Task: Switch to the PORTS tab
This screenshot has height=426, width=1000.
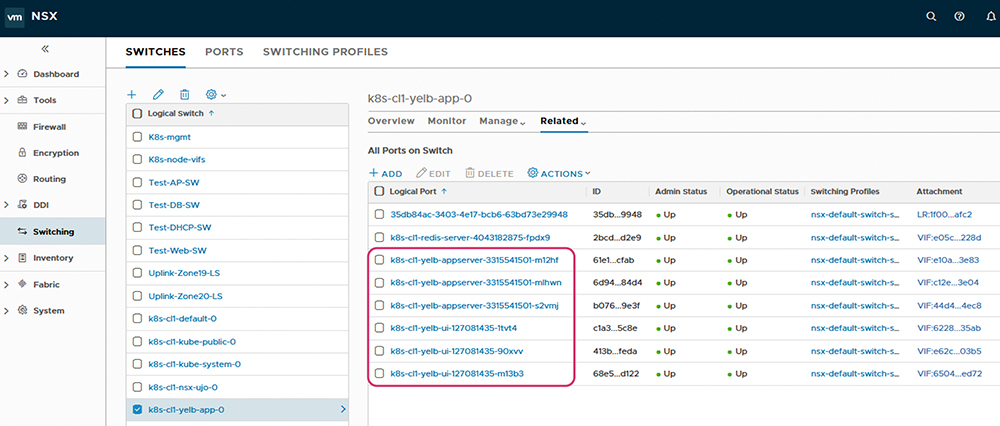Action: coord(224,52)
